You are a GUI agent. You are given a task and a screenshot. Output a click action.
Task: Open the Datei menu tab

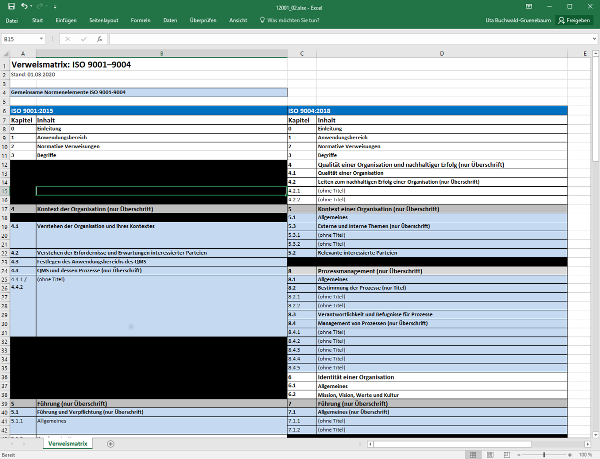[10, 19]
